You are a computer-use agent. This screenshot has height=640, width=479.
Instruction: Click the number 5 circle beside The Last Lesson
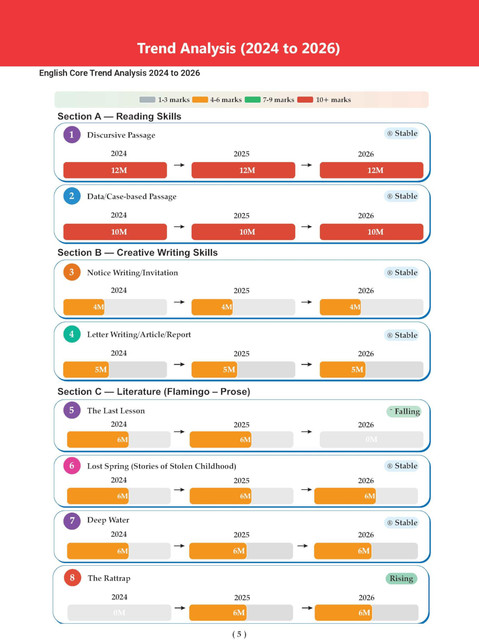tap(72, 410)
